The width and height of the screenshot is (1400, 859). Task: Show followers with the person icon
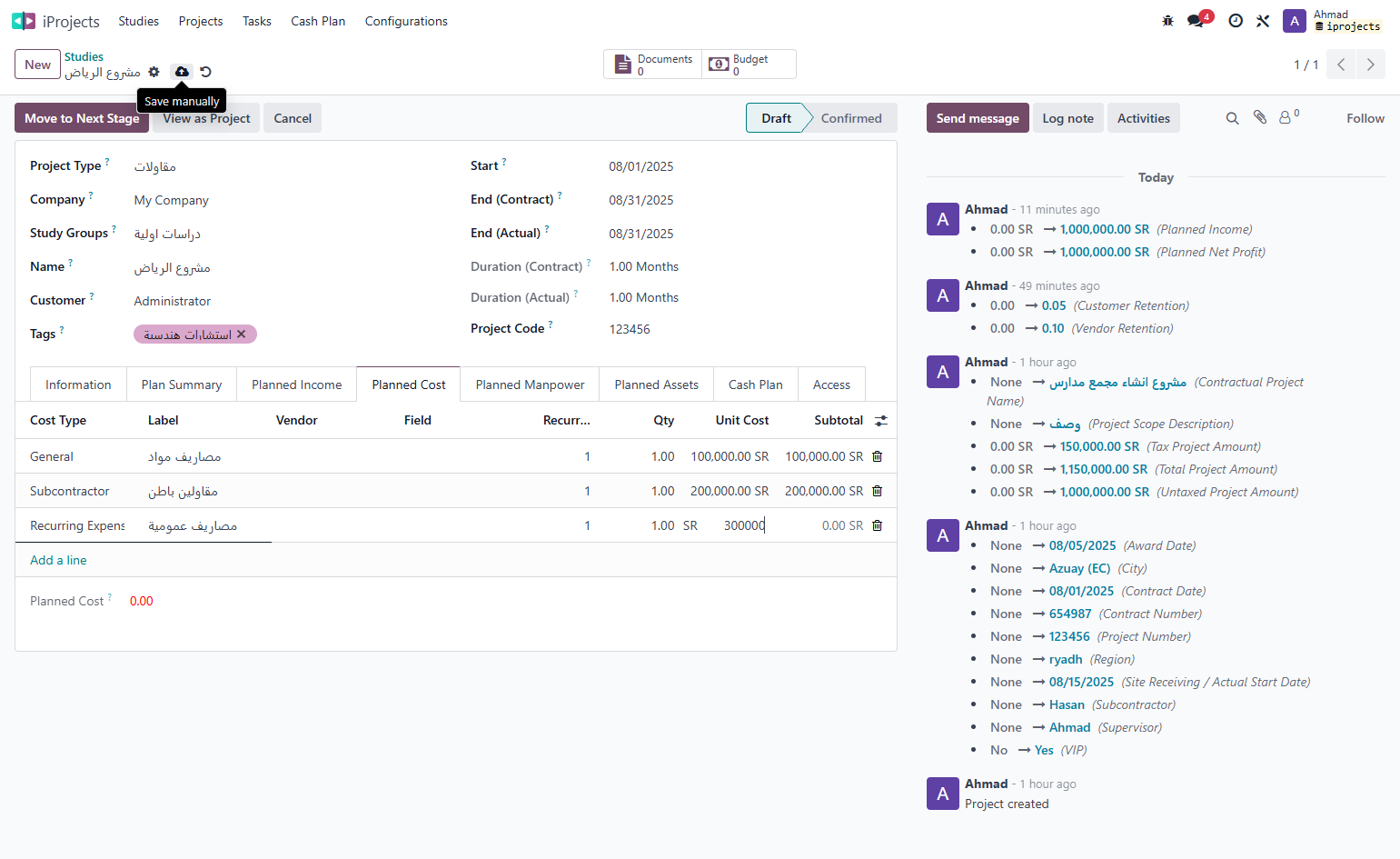click(x=1288, y=117)
